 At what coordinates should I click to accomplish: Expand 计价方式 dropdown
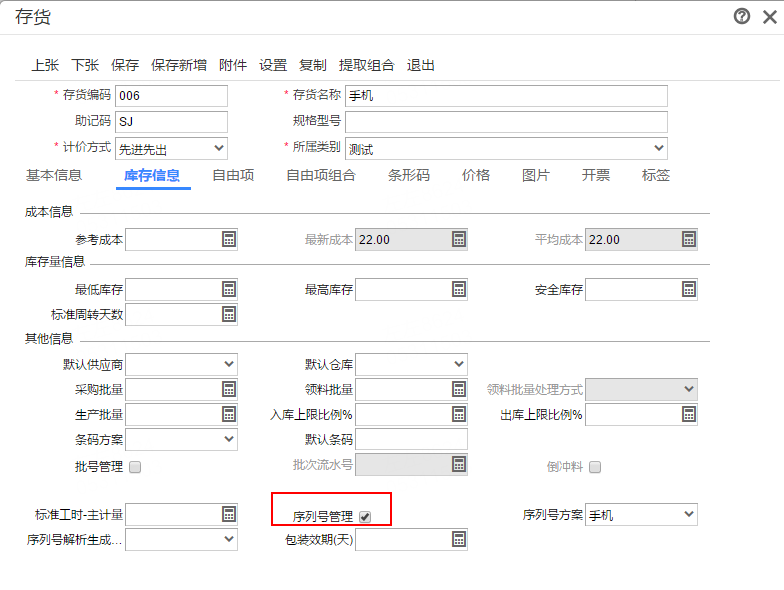171,149
